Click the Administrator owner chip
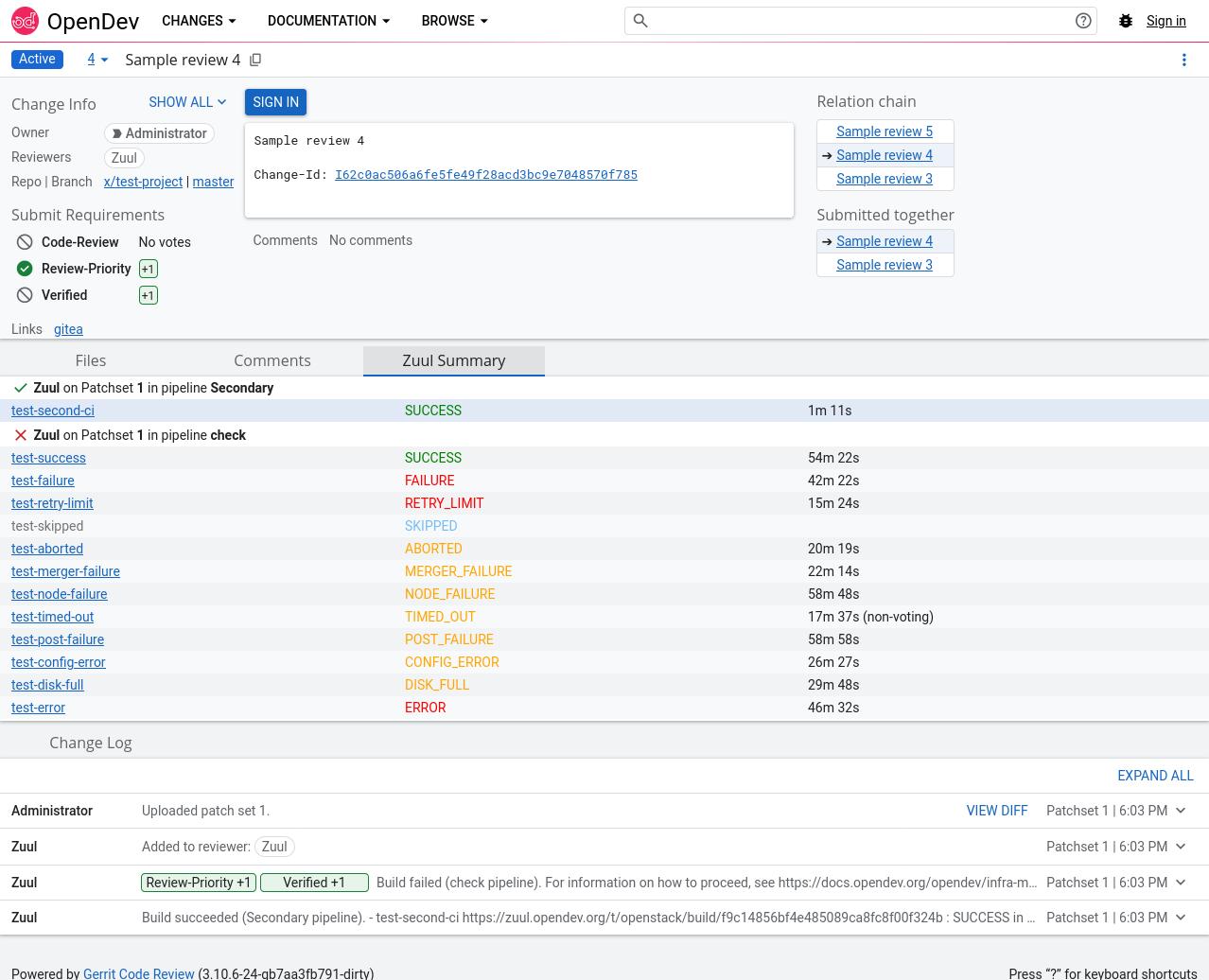 coord(159,133)
